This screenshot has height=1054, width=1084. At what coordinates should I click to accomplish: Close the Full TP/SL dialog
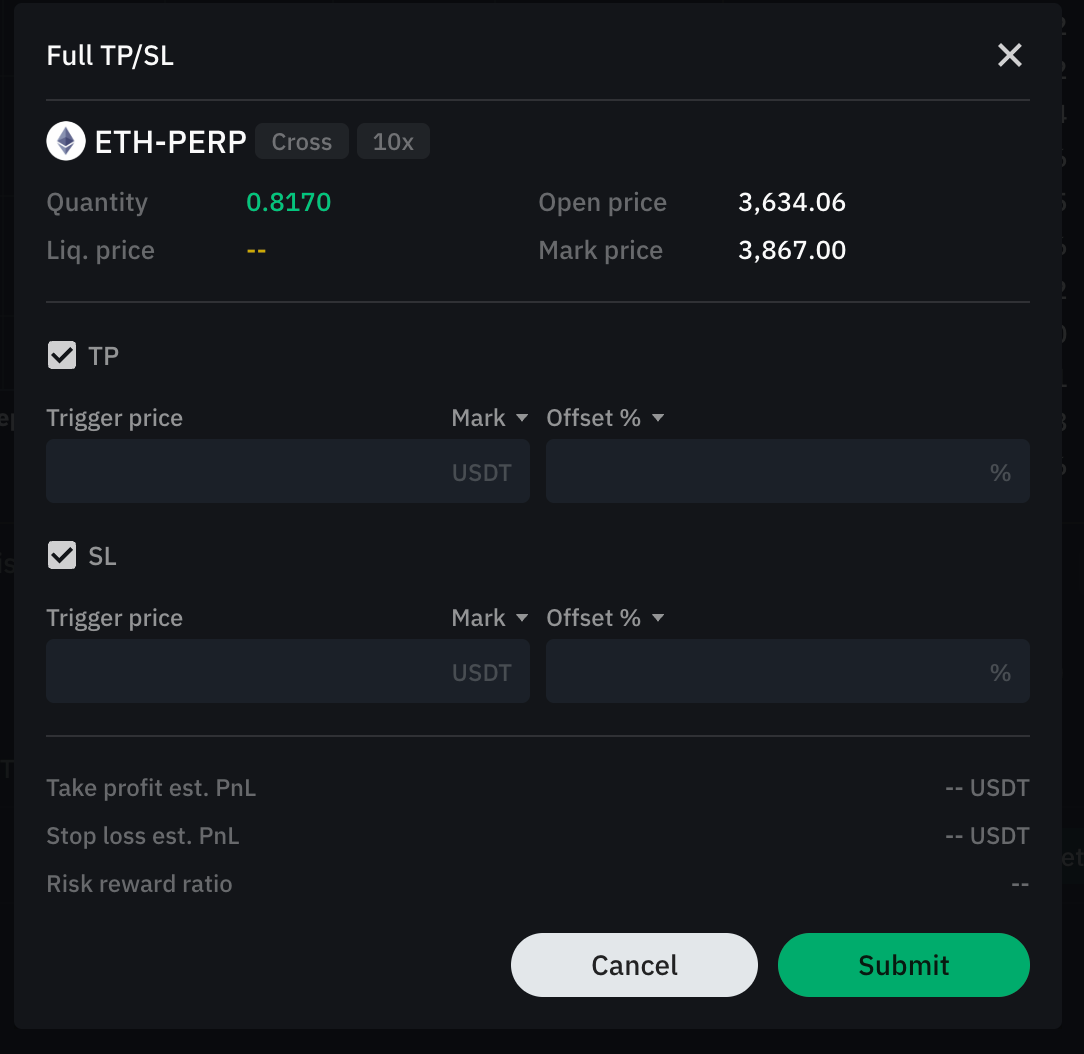click(x=1009, y=55)
